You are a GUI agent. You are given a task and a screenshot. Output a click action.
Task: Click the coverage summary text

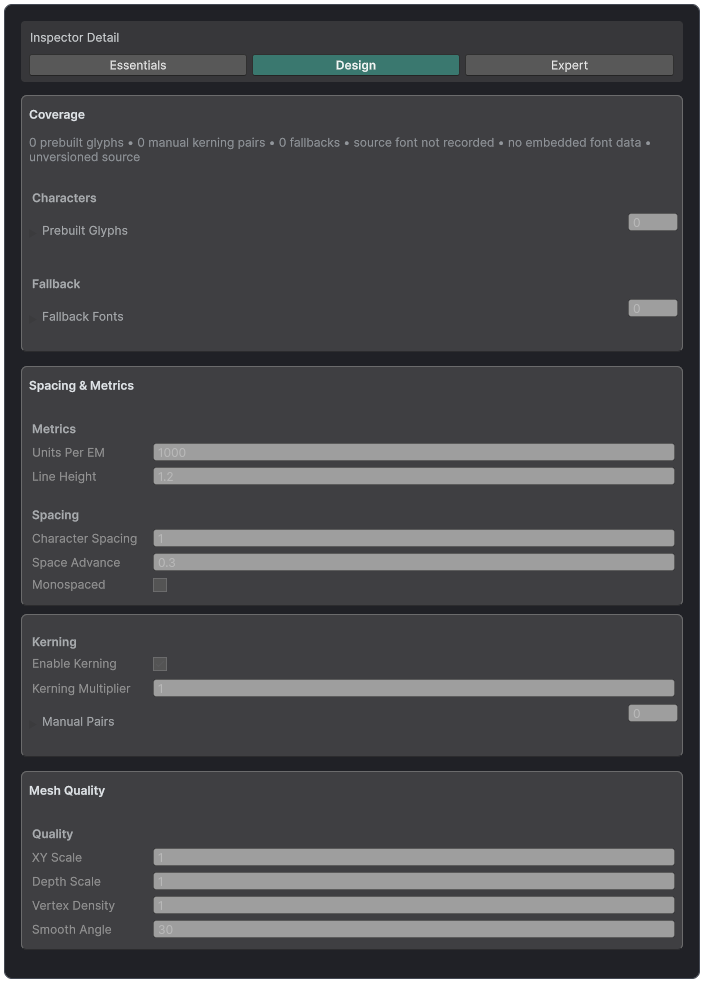tap(340, 150)
